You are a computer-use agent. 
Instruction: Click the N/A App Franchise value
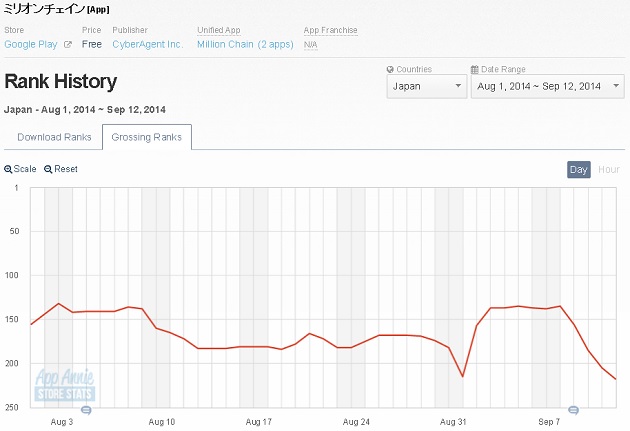310,45
